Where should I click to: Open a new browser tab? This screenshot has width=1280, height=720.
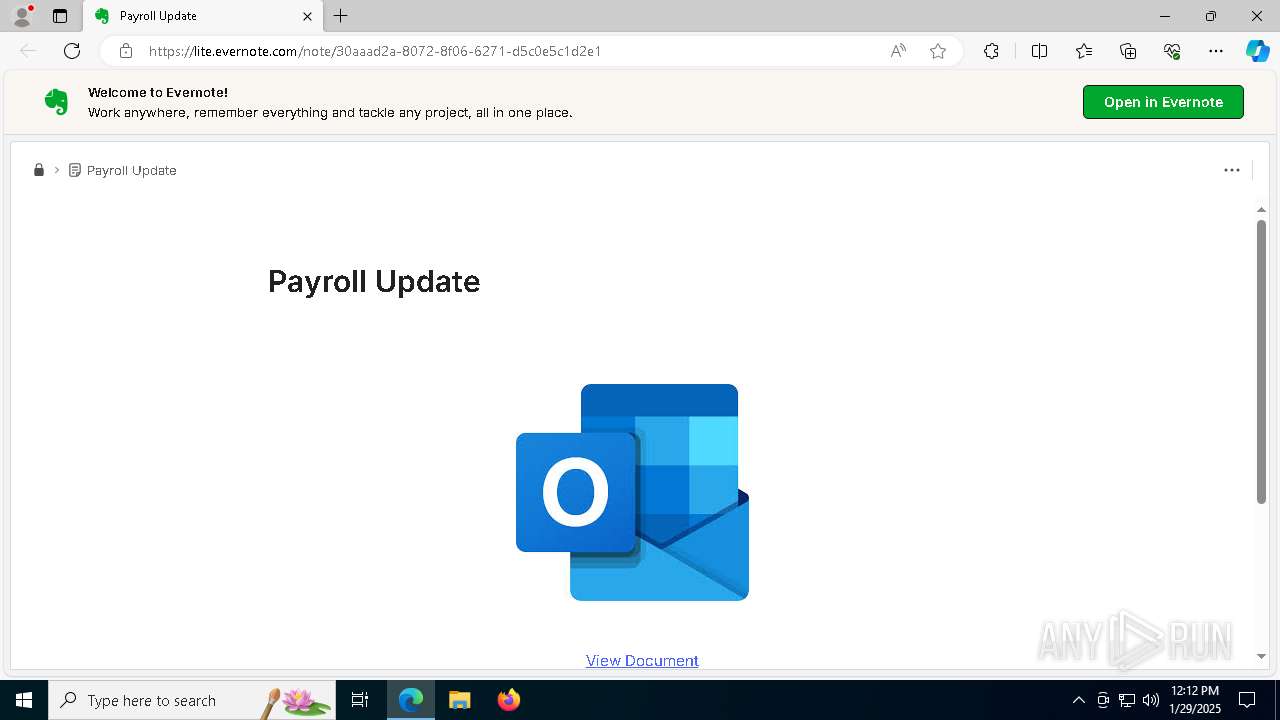click(x=341, y=16)
